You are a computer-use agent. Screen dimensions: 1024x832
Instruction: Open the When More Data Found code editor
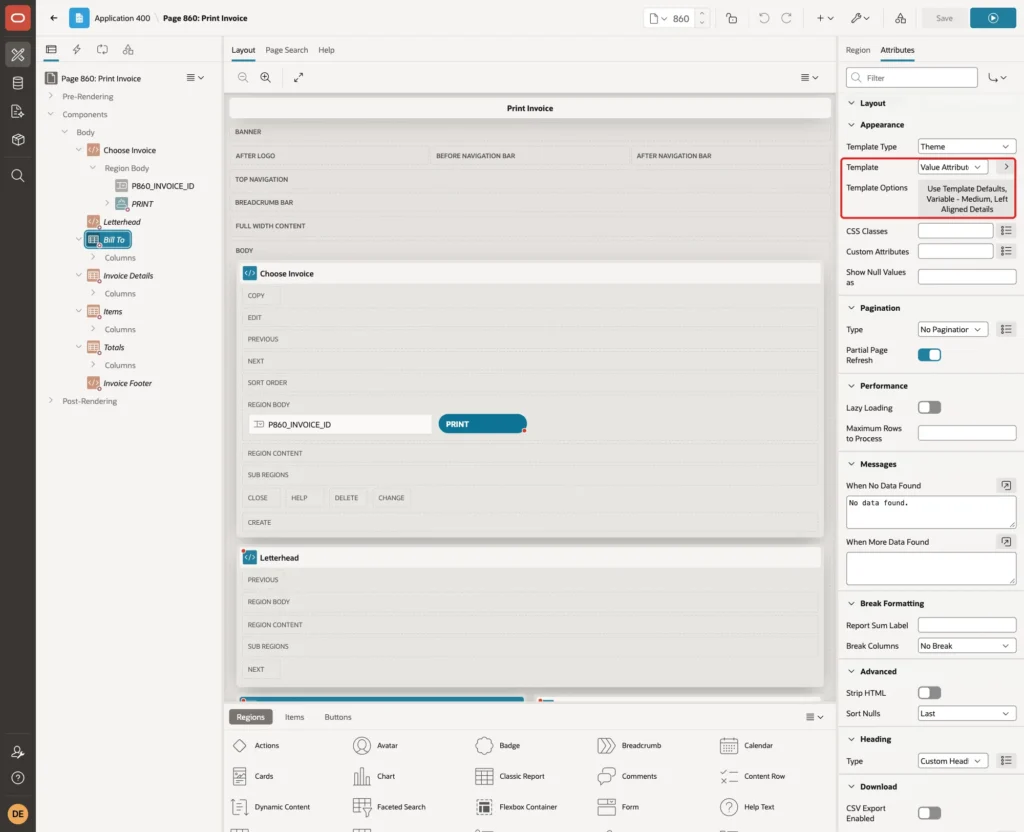(1006, 541)
